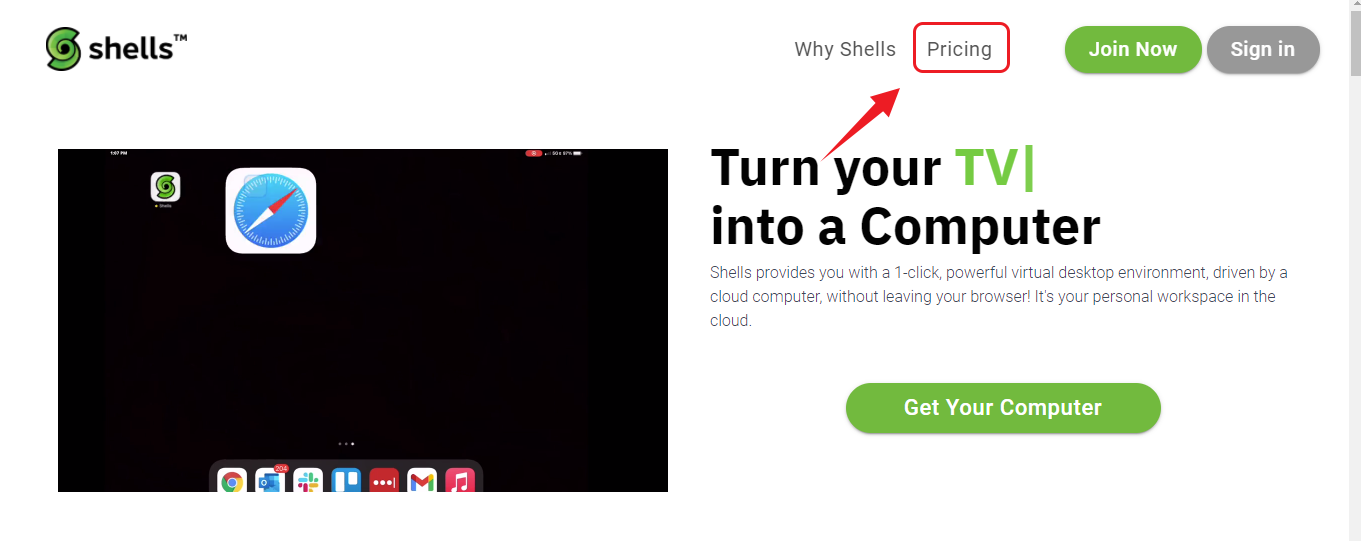Image resolution: width=1361 pixels, height=541 pixels.
Task: Tap the large Safari compass icon
Action: [271, 210]
